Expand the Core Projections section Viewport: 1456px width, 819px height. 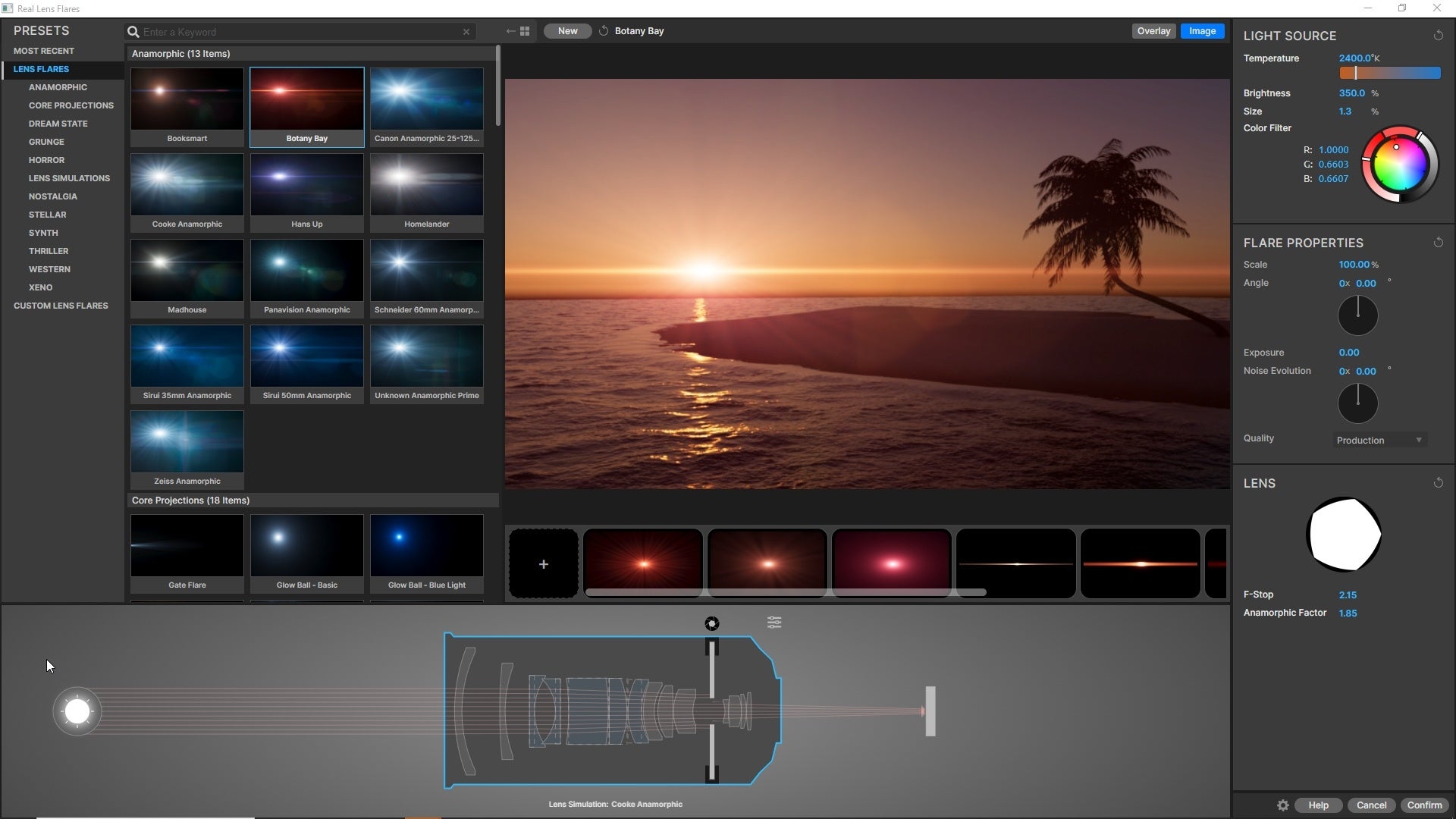(x=190, y=500)
